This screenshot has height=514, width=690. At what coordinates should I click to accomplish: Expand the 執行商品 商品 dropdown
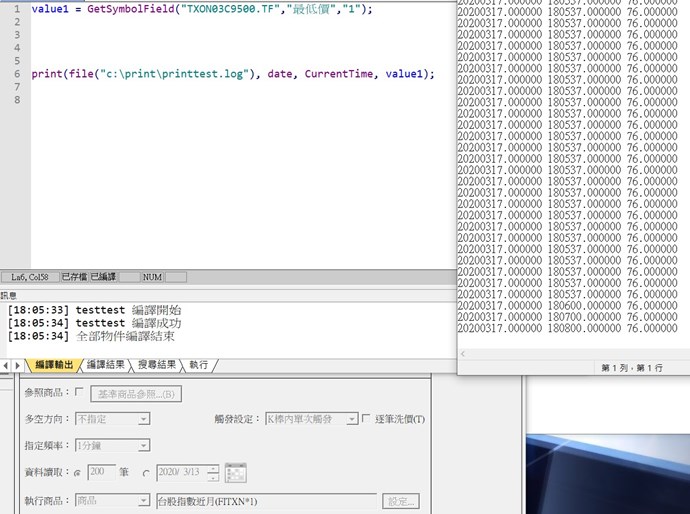113,500
